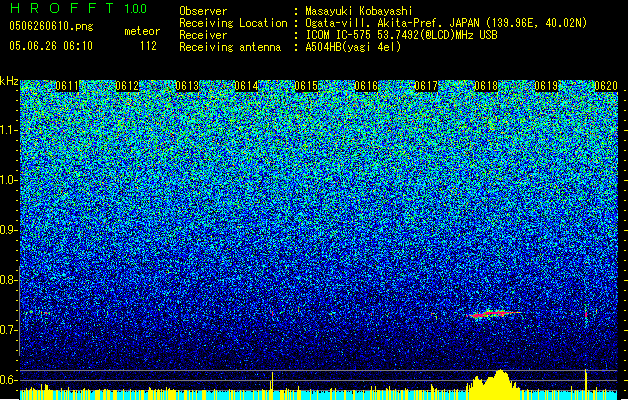Click the 0611 time marker
Viewport: 629px width, 400px height.
click(67, 86)
